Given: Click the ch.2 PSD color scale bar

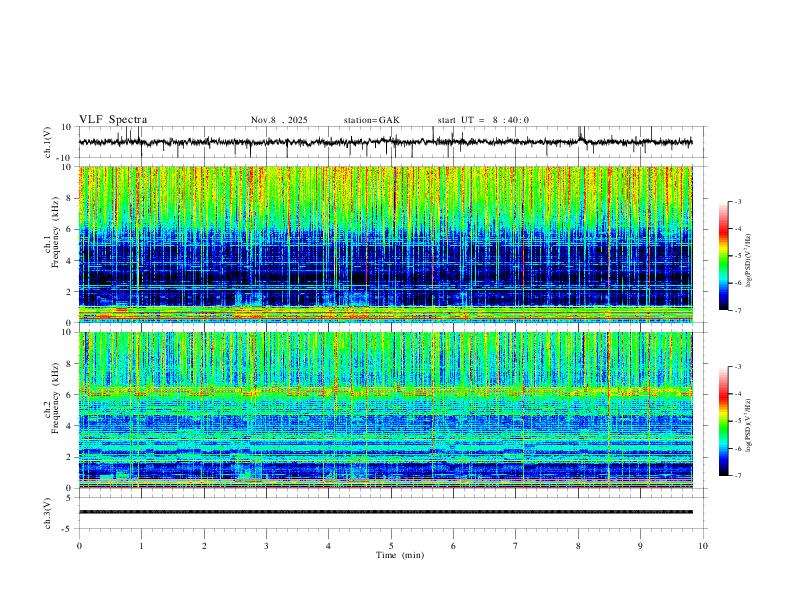Looking at the screenshot, I should (723, 421).
